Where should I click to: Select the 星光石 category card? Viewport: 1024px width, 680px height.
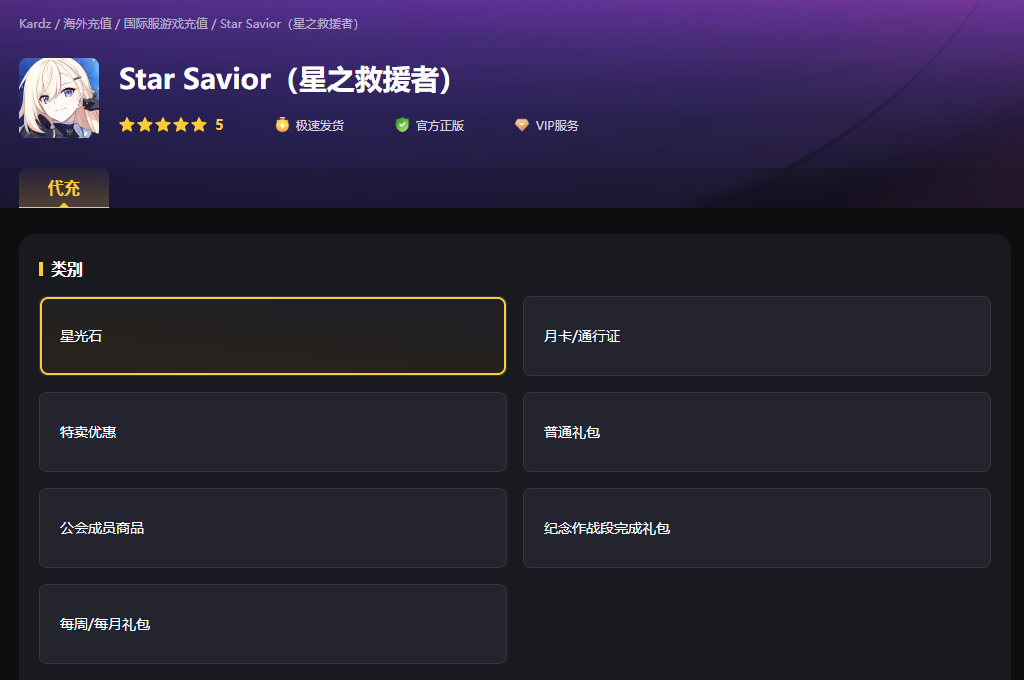point(272,336)
